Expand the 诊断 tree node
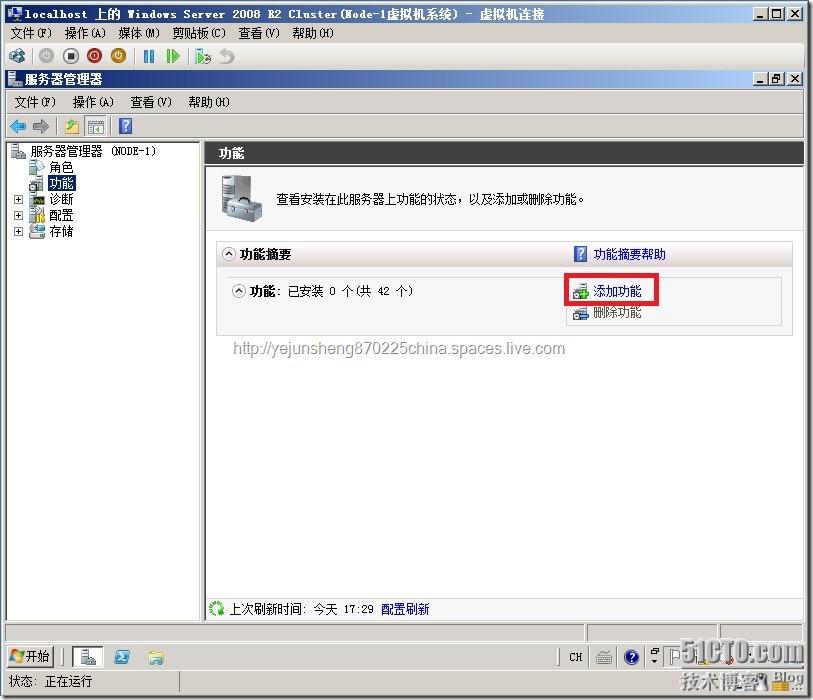This screenshot has width=813, height=700. click(19, 200)
